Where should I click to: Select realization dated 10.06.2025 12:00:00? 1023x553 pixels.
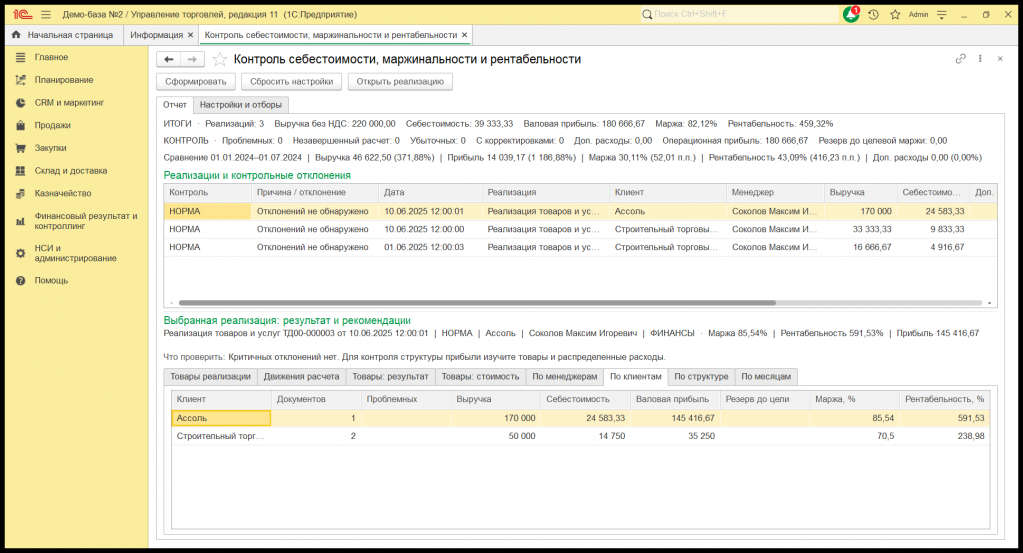pos(581,229)
